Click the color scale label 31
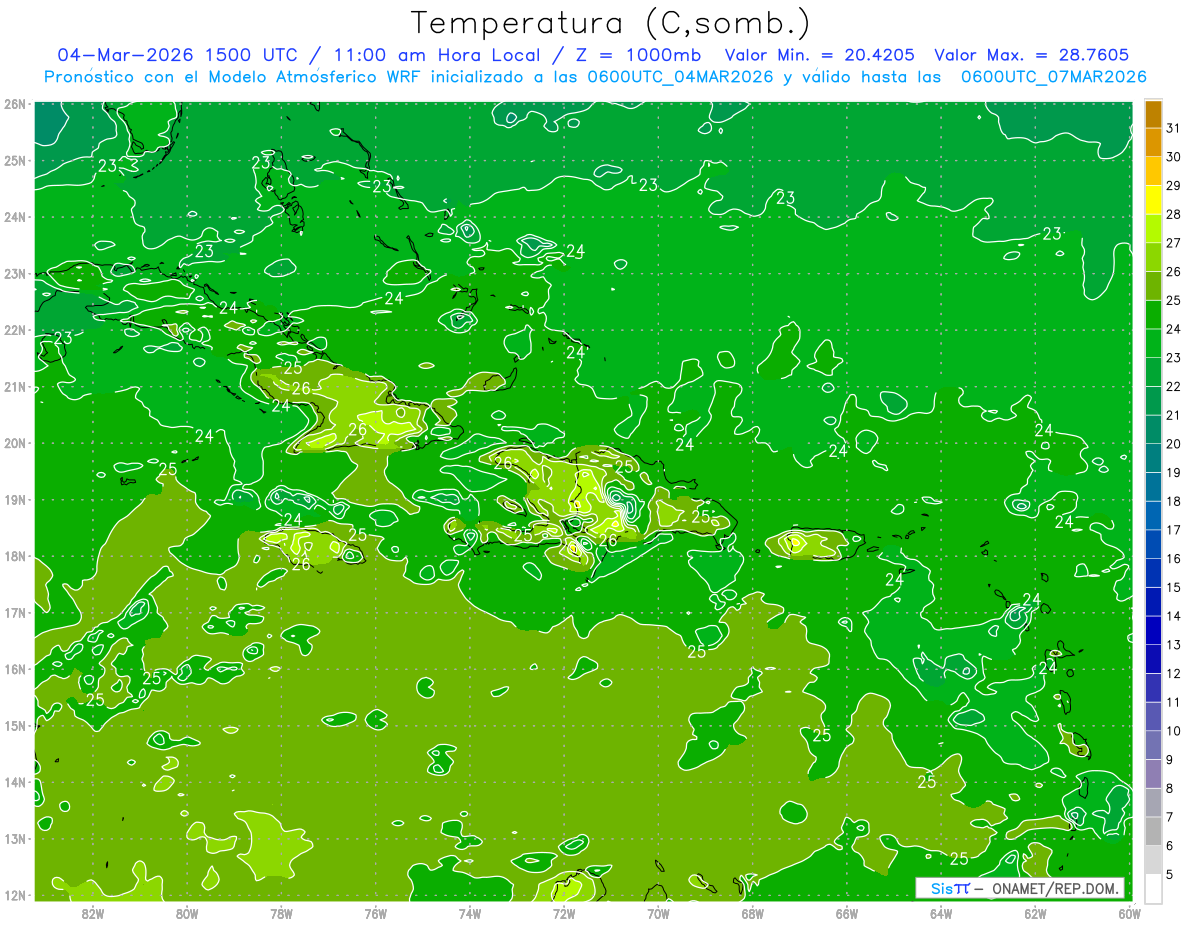 click(1173, 128)
